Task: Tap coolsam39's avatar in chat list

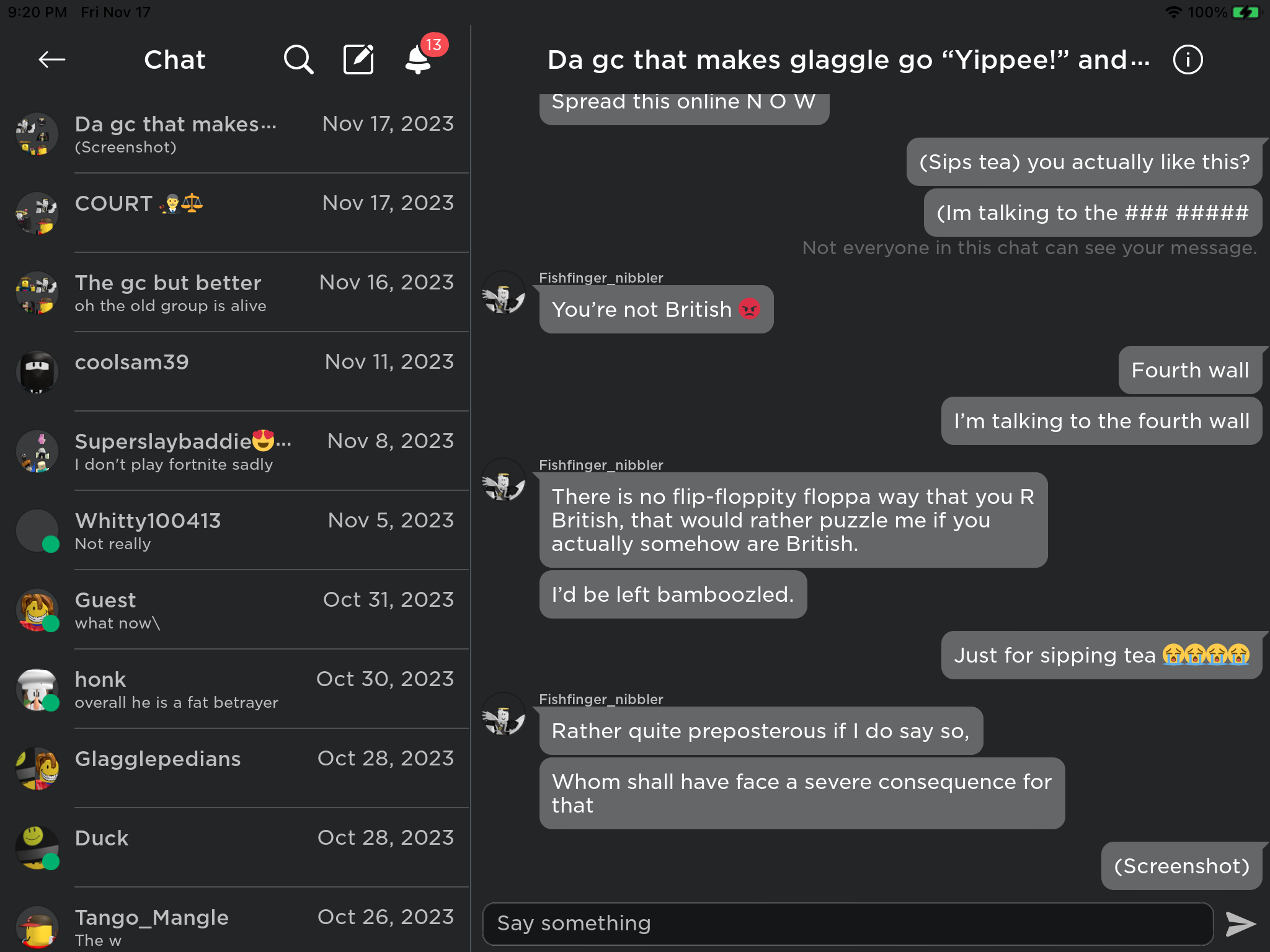Action: [37, 372]
